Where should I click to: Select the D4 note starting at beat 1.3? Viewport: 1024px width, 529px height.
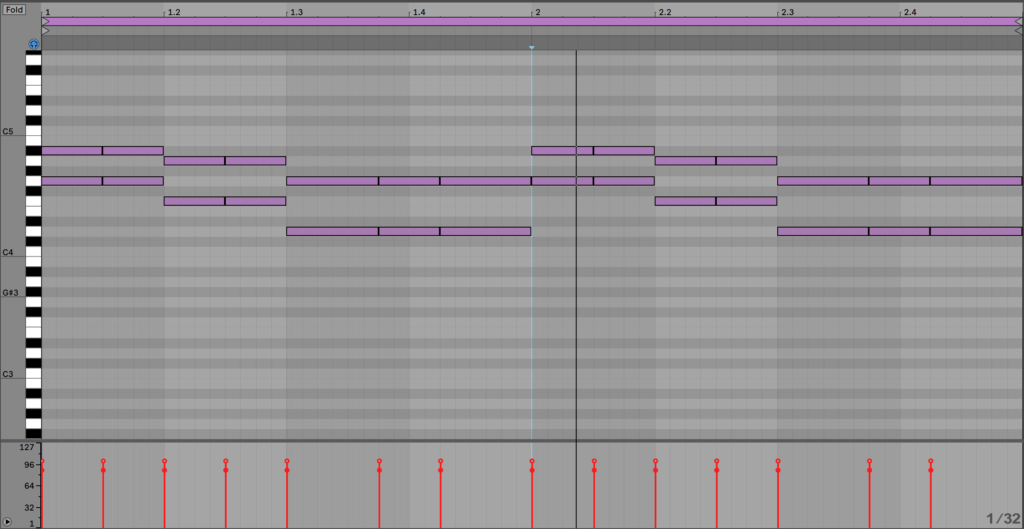pyautogui.click(x=333, y=231)
